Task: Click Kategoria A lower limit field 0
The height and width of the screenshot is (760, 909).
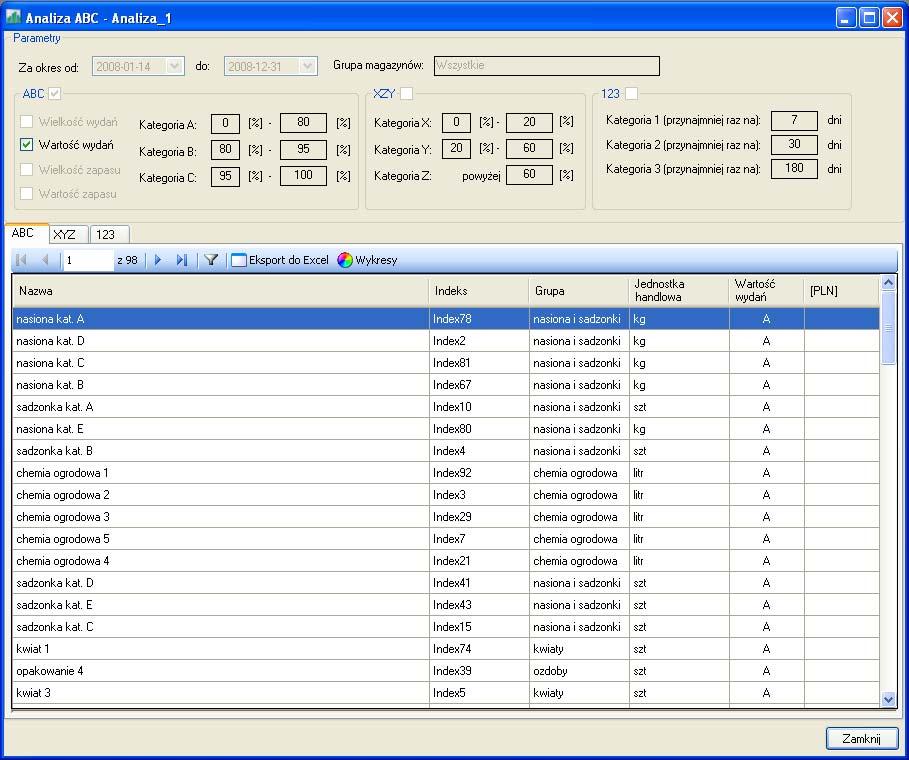Action: pyautogui.click(x=226, y=123)
